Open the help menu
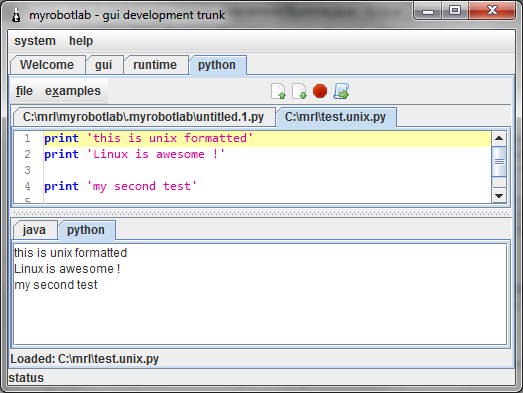523x393 pixels. [81, 41]
